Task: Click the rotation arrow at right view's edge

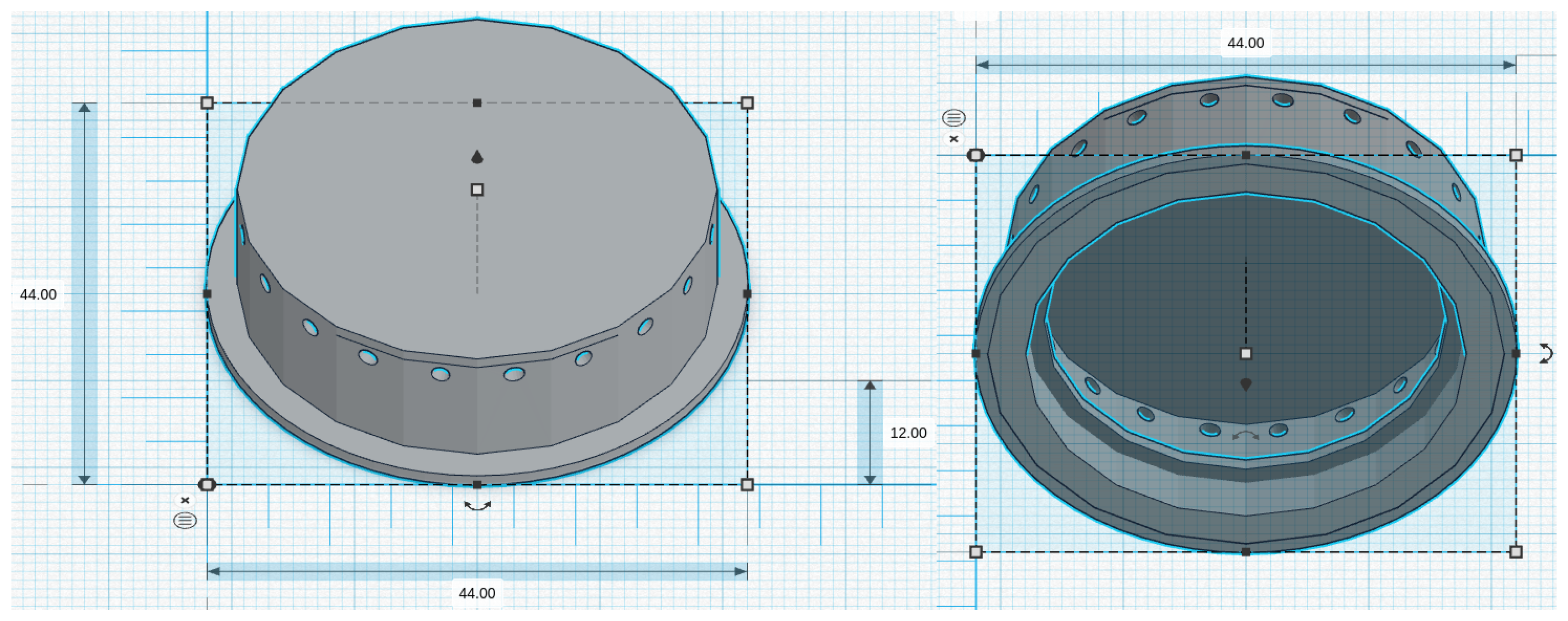Action: pyautogui.click(x=1546, y=353)
